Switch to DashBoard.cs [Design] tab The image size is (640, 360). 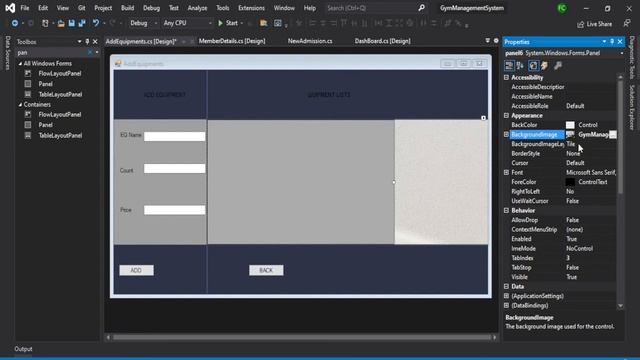(382, 41)
